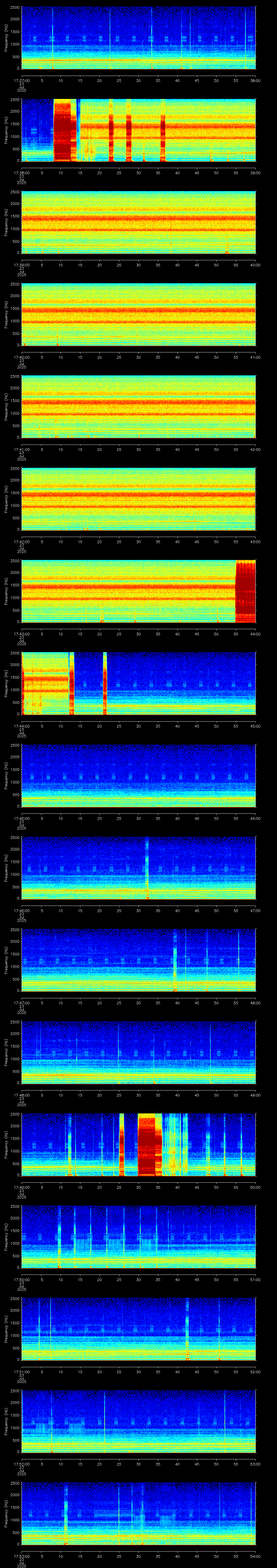Click the spectrogram panel starting at 17:47:00
Screen dimensions: 277x1568
139,960
